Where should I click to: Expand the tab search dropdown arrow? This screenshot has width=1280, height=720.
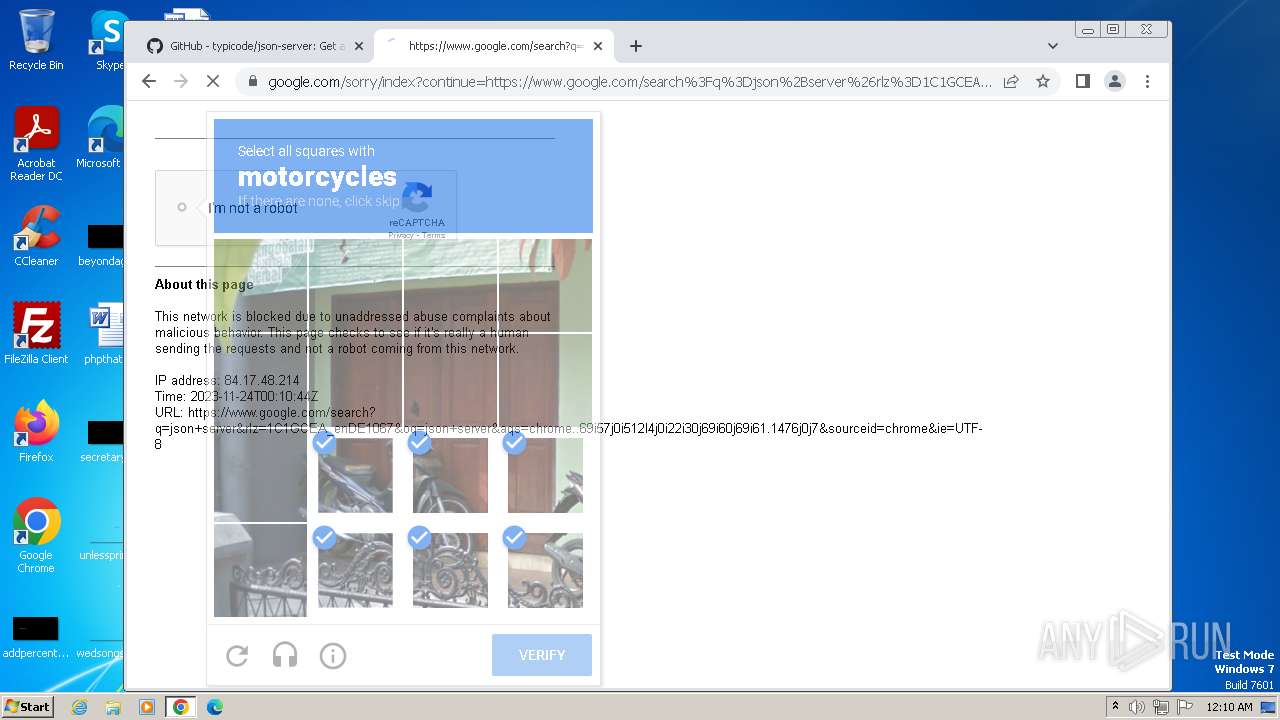[x=1053, y=46]
